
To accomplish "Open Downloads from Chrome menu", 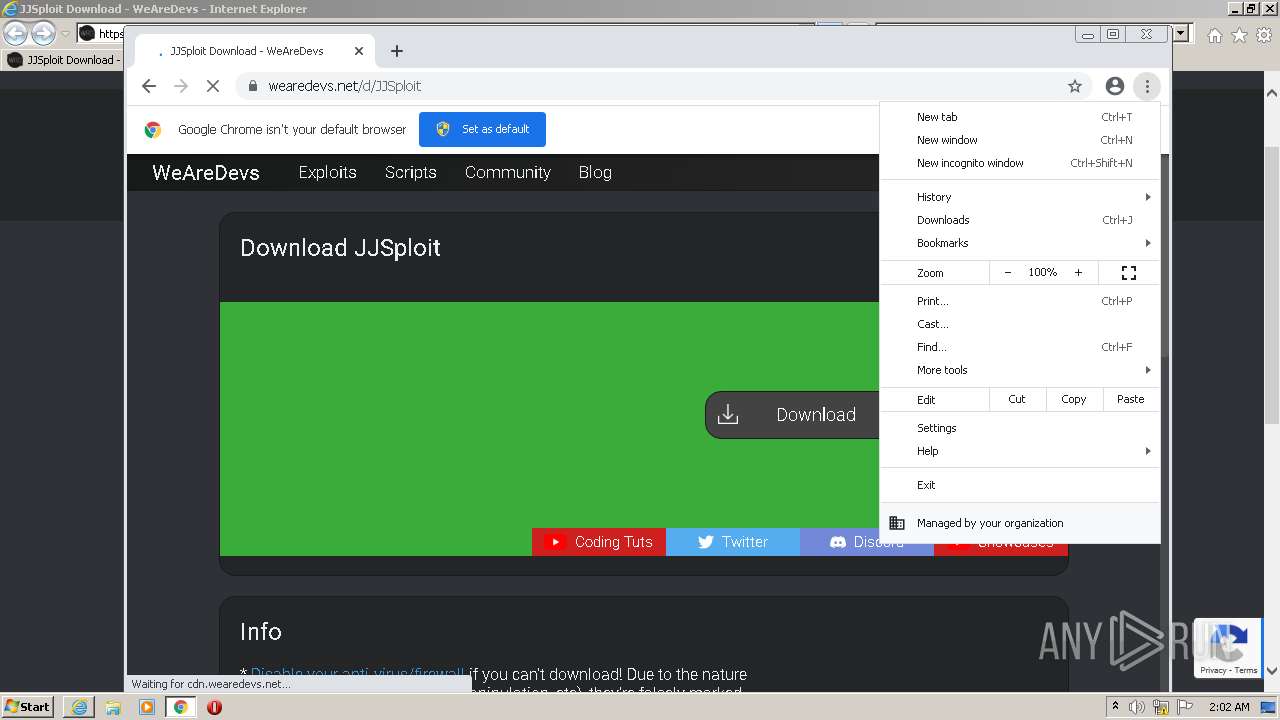I will (1020, 220).
